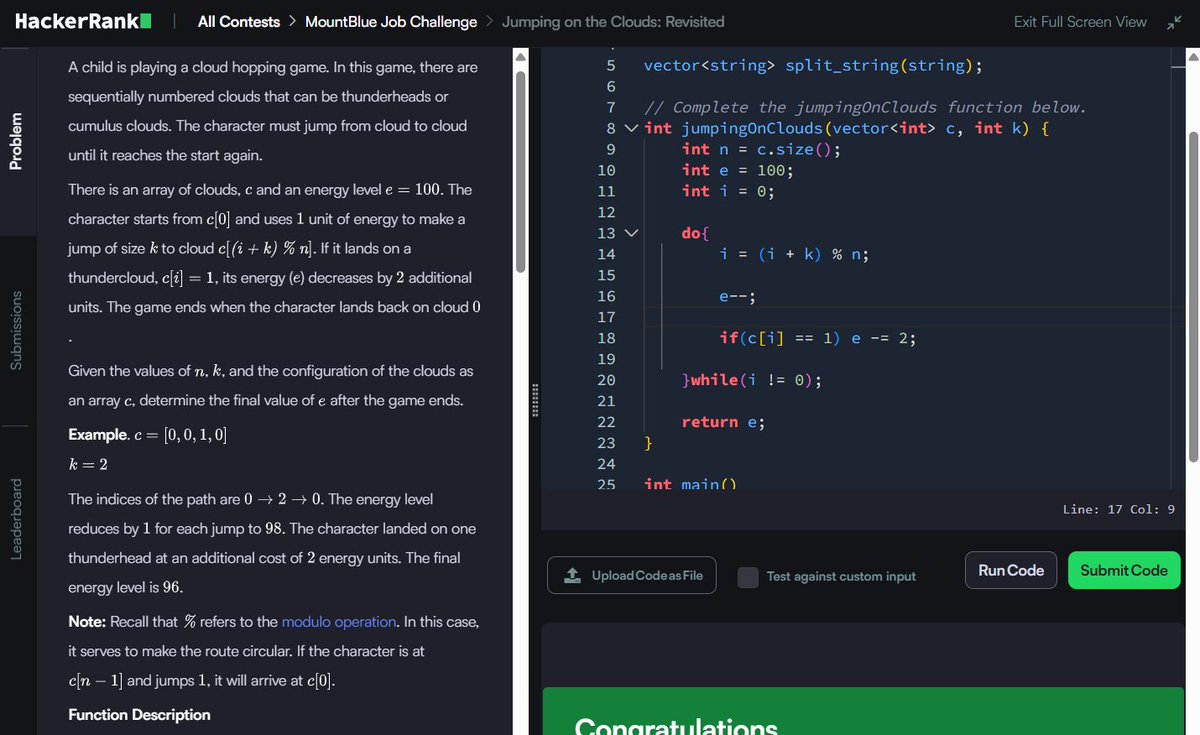Viewport: 1200px width, 735px height.
Task: Go to All Contests breadcrumb
Action: tap(239, 22)
